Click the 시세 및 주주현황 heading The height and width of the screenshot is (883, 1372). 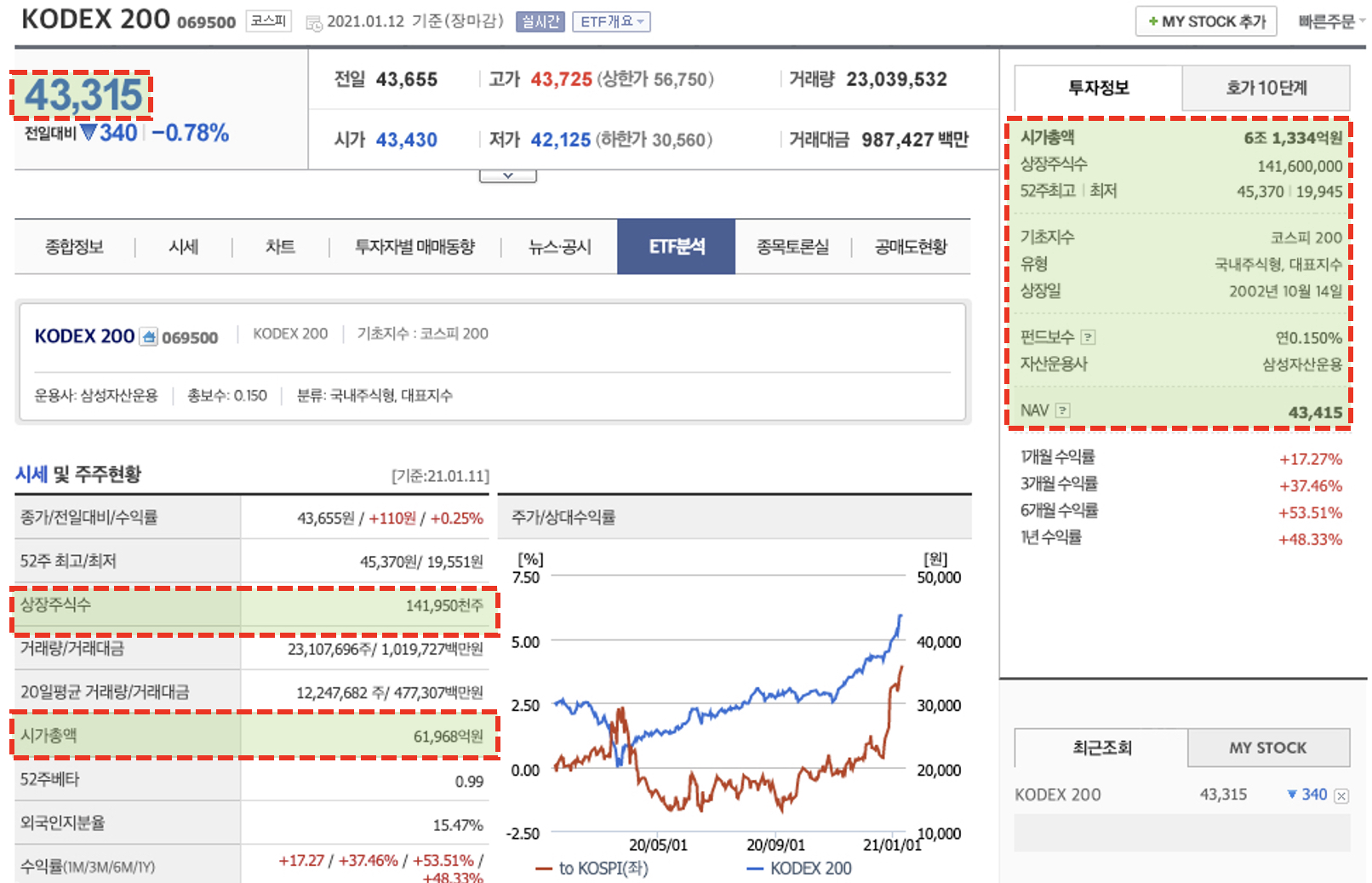pos(78,474)
